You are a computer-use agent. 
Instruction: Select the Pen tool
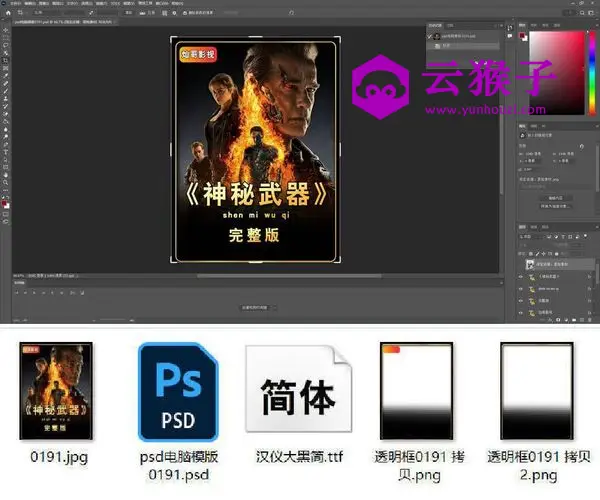6,145
